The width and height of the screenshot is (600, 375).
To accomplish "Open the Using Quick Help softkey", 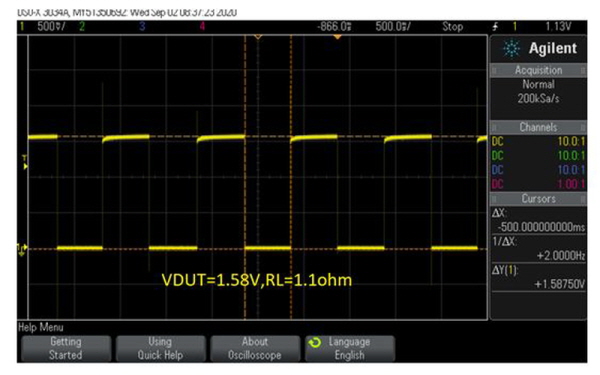I will pyautogui.click(x=160, y=348).
